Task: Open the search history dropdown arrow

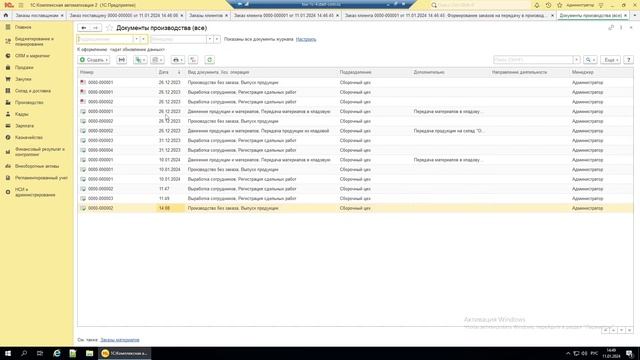Action: pyautogui.click(x=576, y=60)
